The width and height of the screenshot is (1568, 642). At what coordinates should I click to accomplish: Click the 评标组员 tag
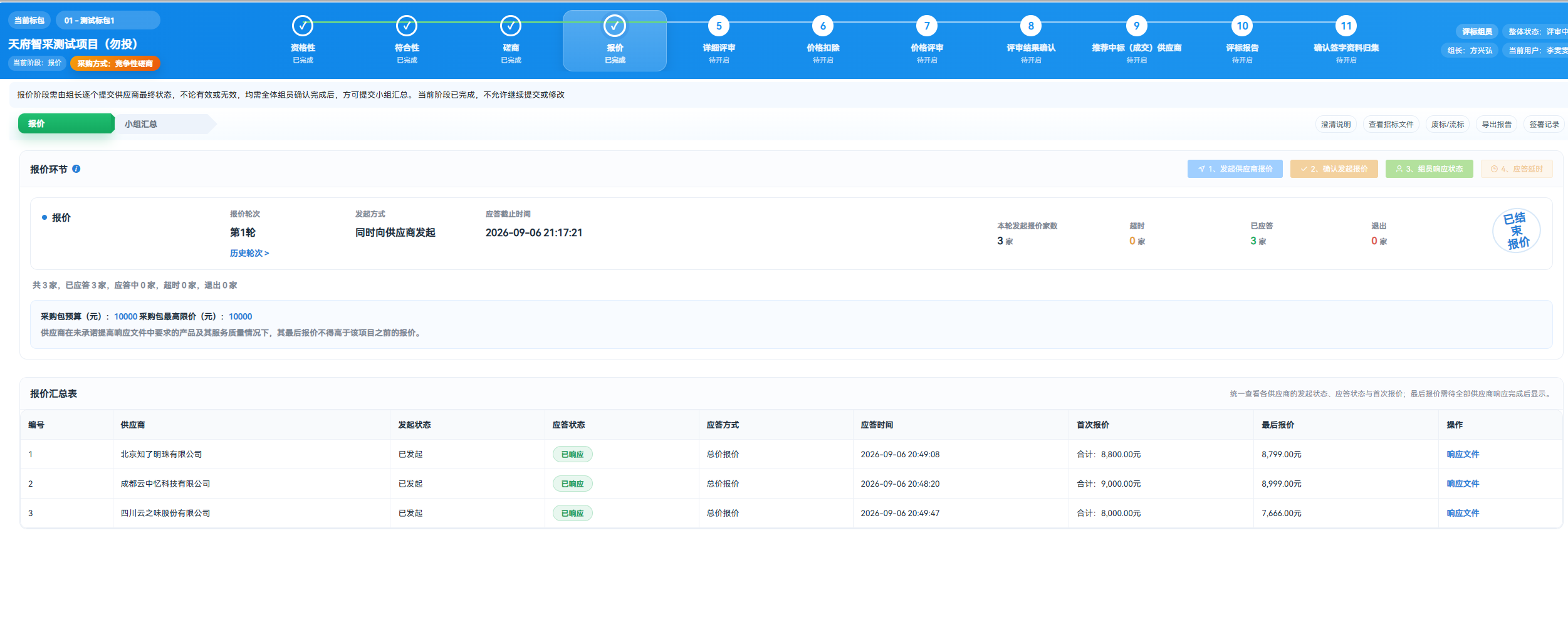tap(1477, 32)
